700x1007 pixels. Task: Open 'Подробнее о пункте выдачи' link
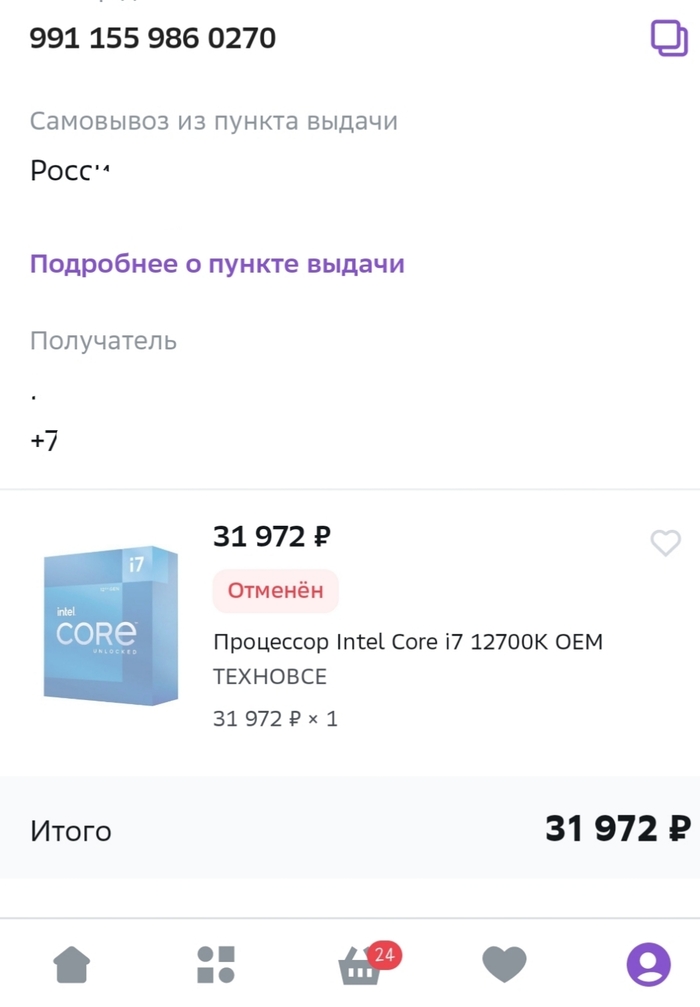[x=217, y=264]
